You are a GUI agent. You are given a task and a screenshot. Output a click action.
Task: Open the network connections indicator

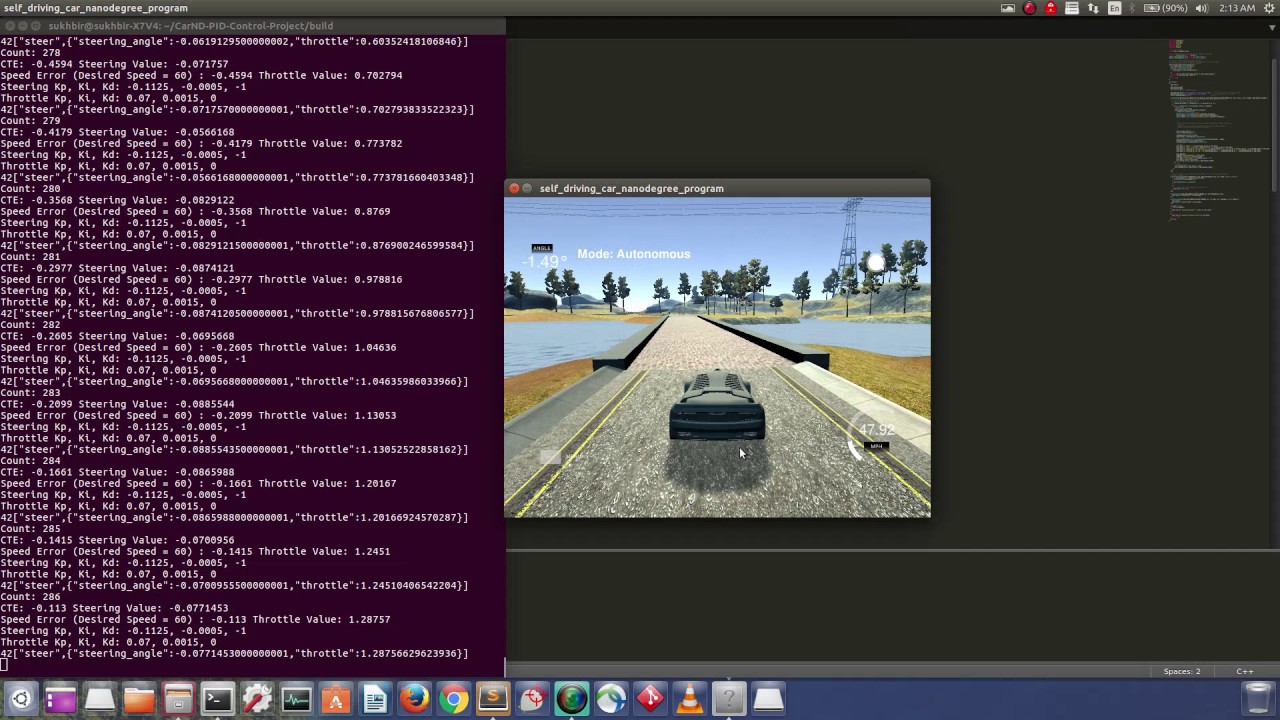click(1094, 8)
